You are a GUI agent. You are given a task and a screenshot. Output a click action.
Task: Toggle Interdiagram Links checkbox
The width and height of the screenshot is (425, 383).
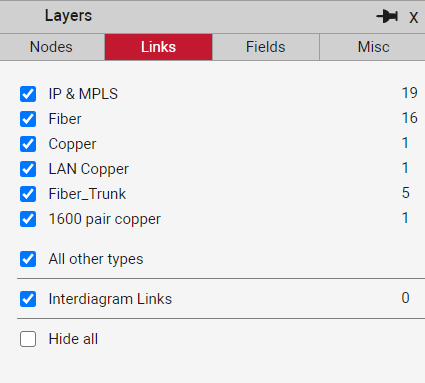click(x=28, y=299)
